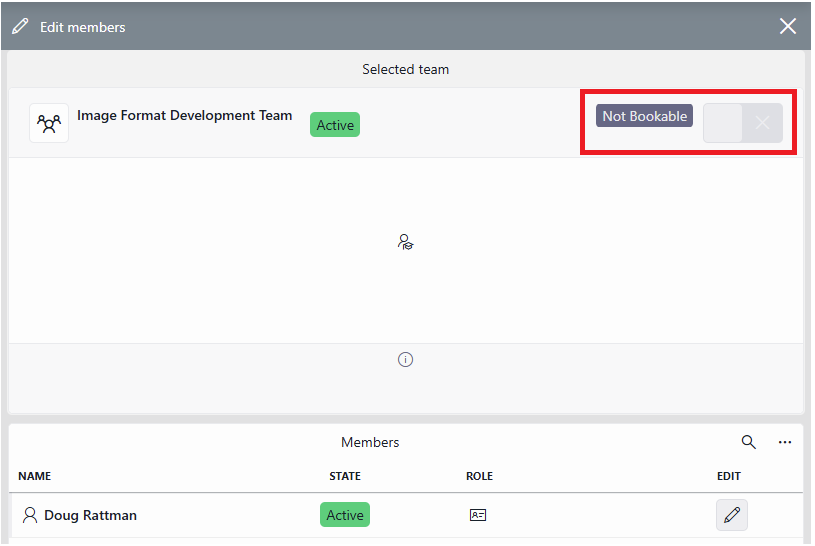The image size is (815, 546).
Task: Open the members search magnifier
Action: pos(748,442)
